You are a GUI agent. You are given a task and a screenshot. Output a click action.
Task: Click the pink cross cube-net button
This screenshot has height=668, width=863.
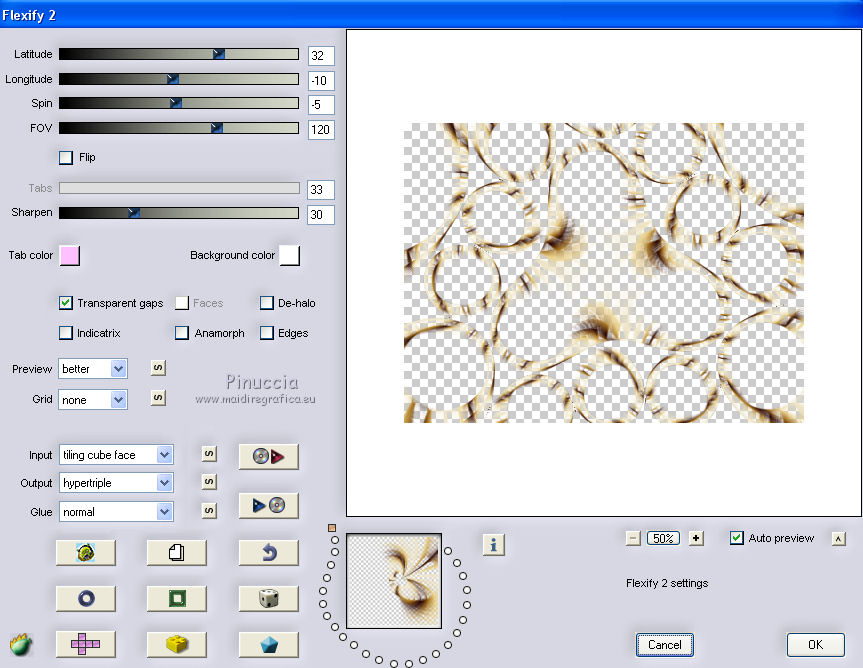click(86, 644)
